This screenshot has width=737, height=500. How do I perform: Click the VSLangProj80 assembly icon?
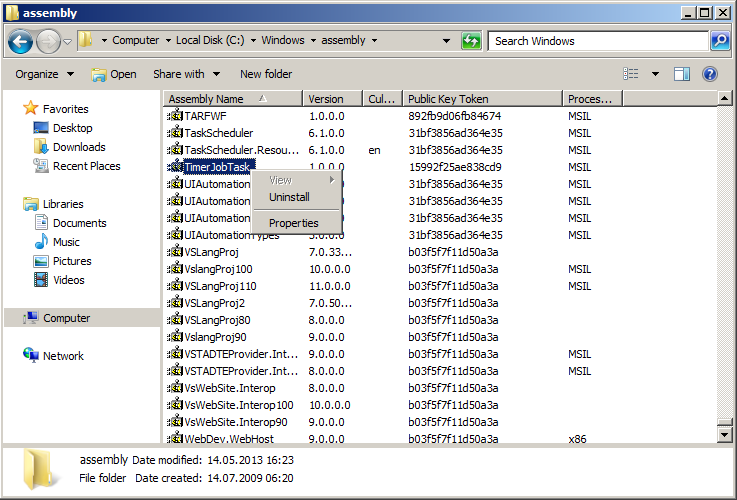(175, 320)
